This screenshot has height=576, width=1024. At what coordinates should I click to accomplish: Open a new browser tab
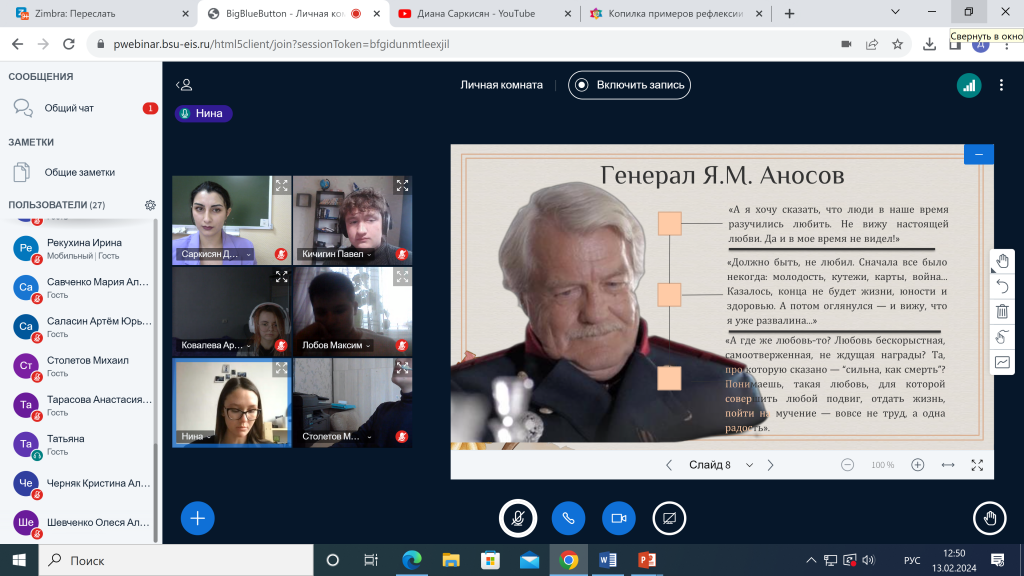point(790,14)
